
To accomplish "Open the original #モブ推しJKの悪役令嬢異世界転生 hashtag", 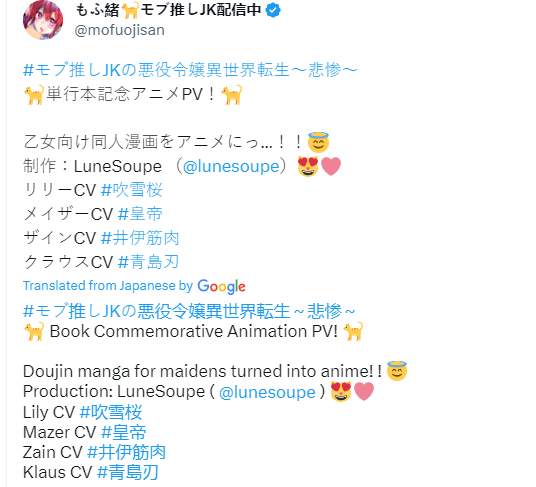I will [190, 70].
